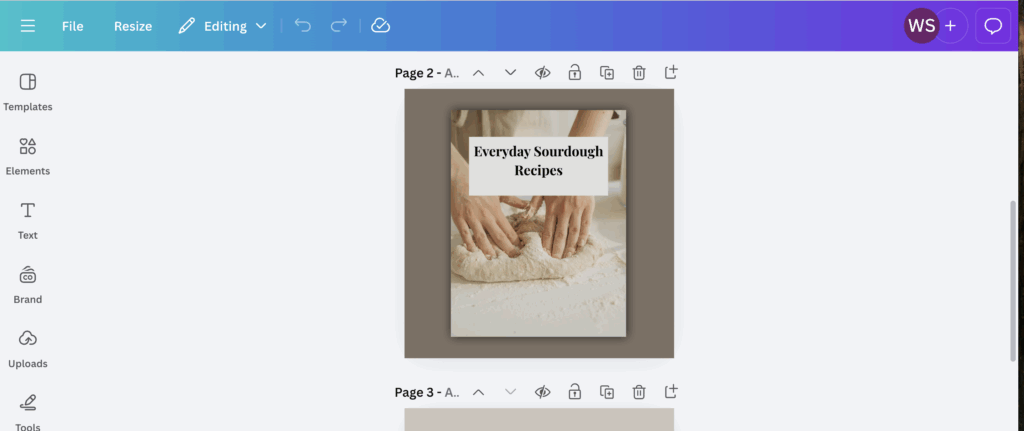Open the Tools panel
Viewport: 1024px width, 431px height.
(27, 411)
